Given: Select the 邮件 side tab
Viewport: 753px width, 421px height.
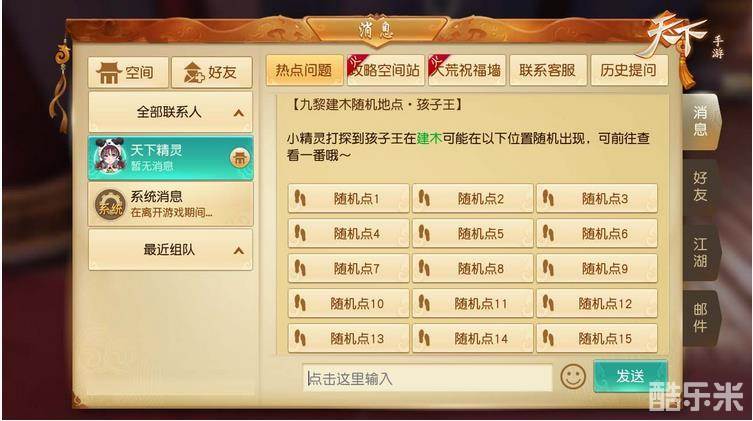Looking at the screenshot, I should coord(701,318).
